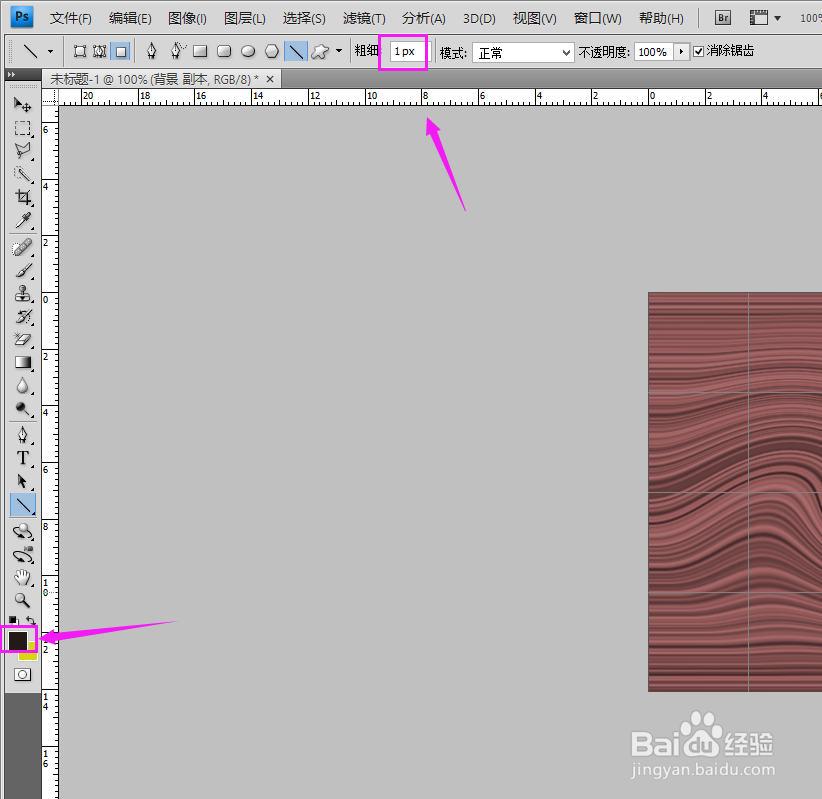Select the Eyedropper tool
Screen dimensions: 822x799
tap(22, 220)
